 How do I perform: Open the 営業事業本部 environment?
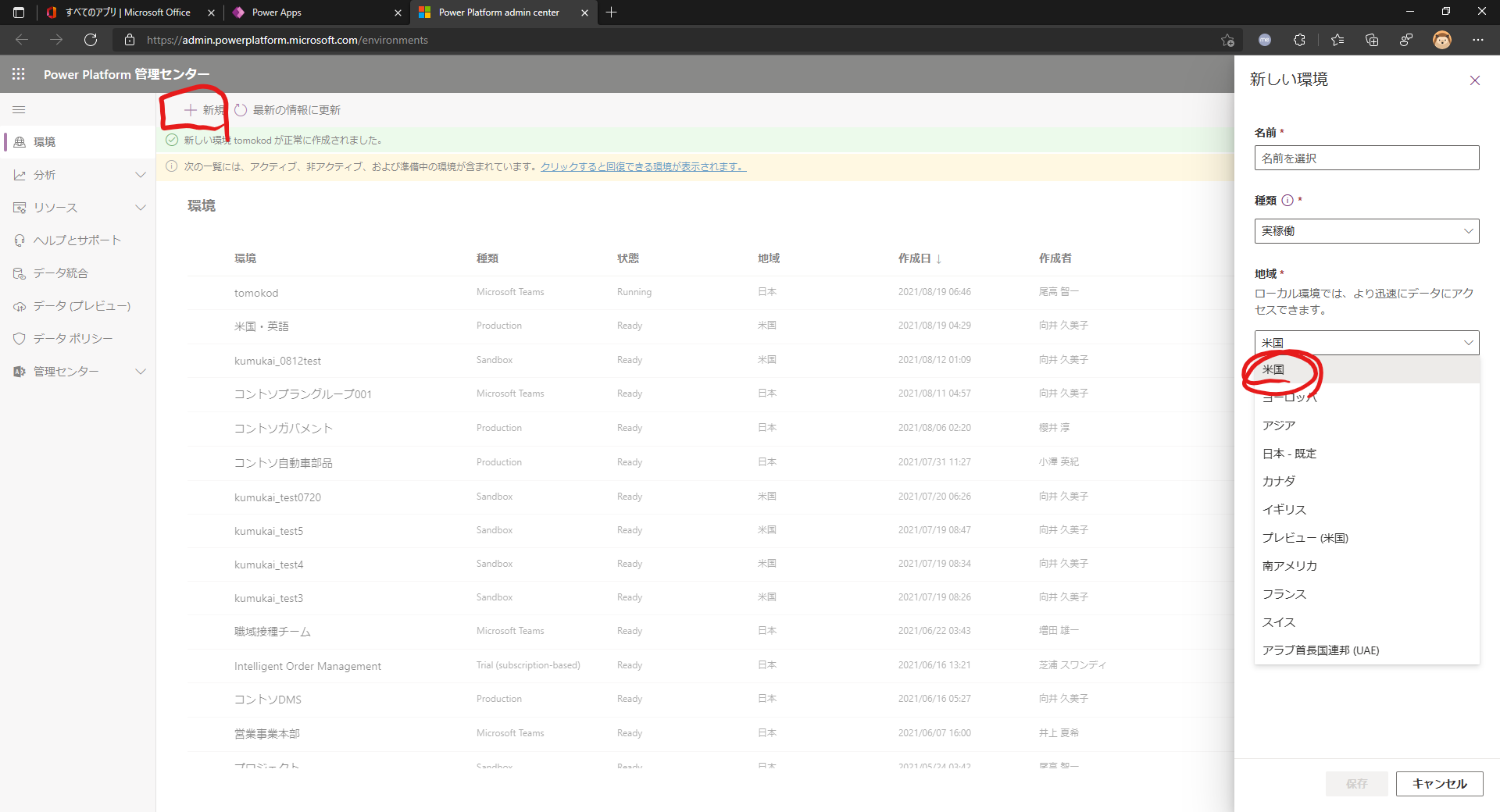267,734
